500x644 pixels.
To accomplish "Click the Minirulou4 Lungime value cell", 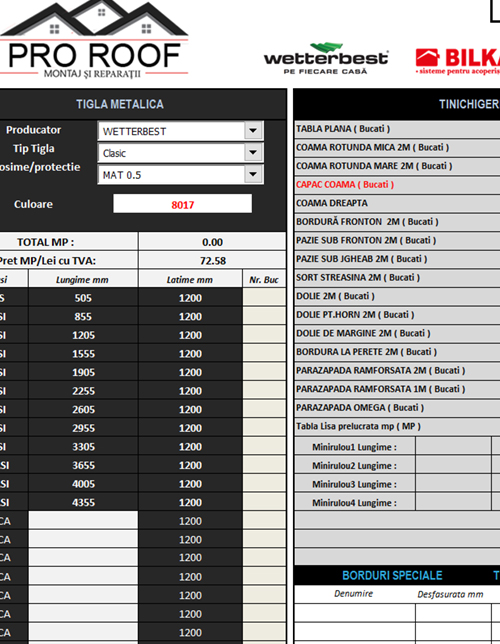I will [453, 502].
